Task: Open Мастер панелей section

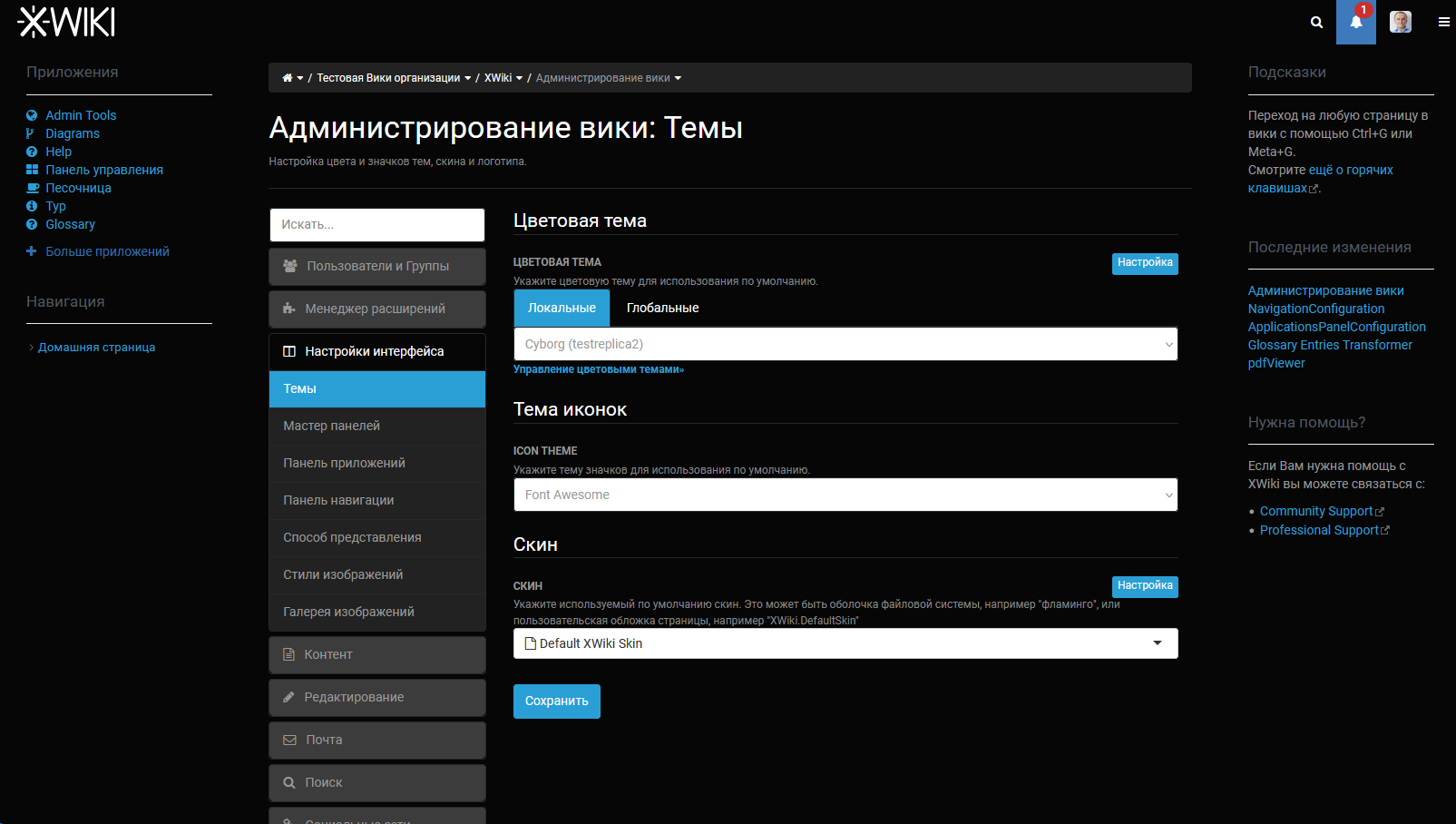Action: [377, 427]
